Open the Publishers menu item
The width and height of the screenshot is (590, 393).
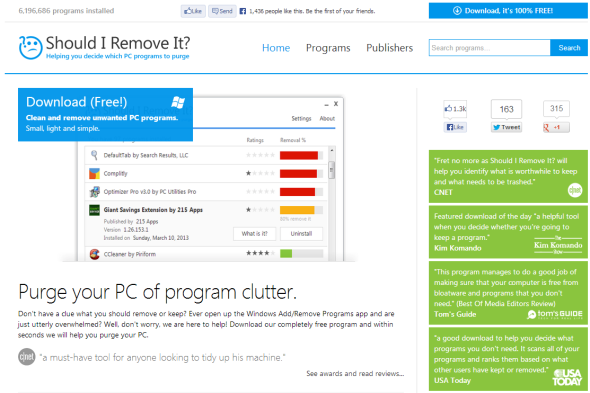click(389, 48)
